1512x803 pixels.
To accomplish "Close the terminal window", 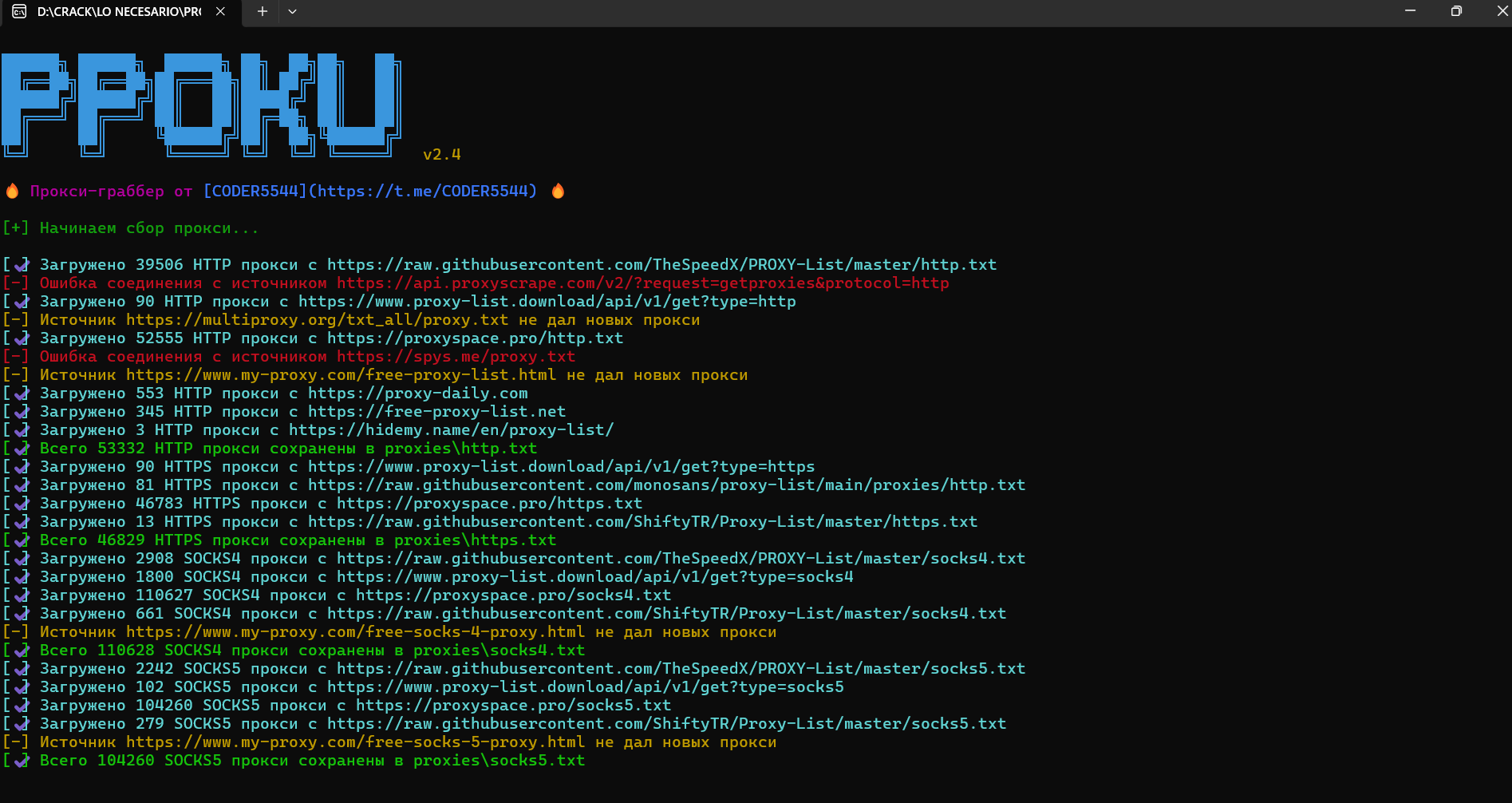I will point(1502,11).
